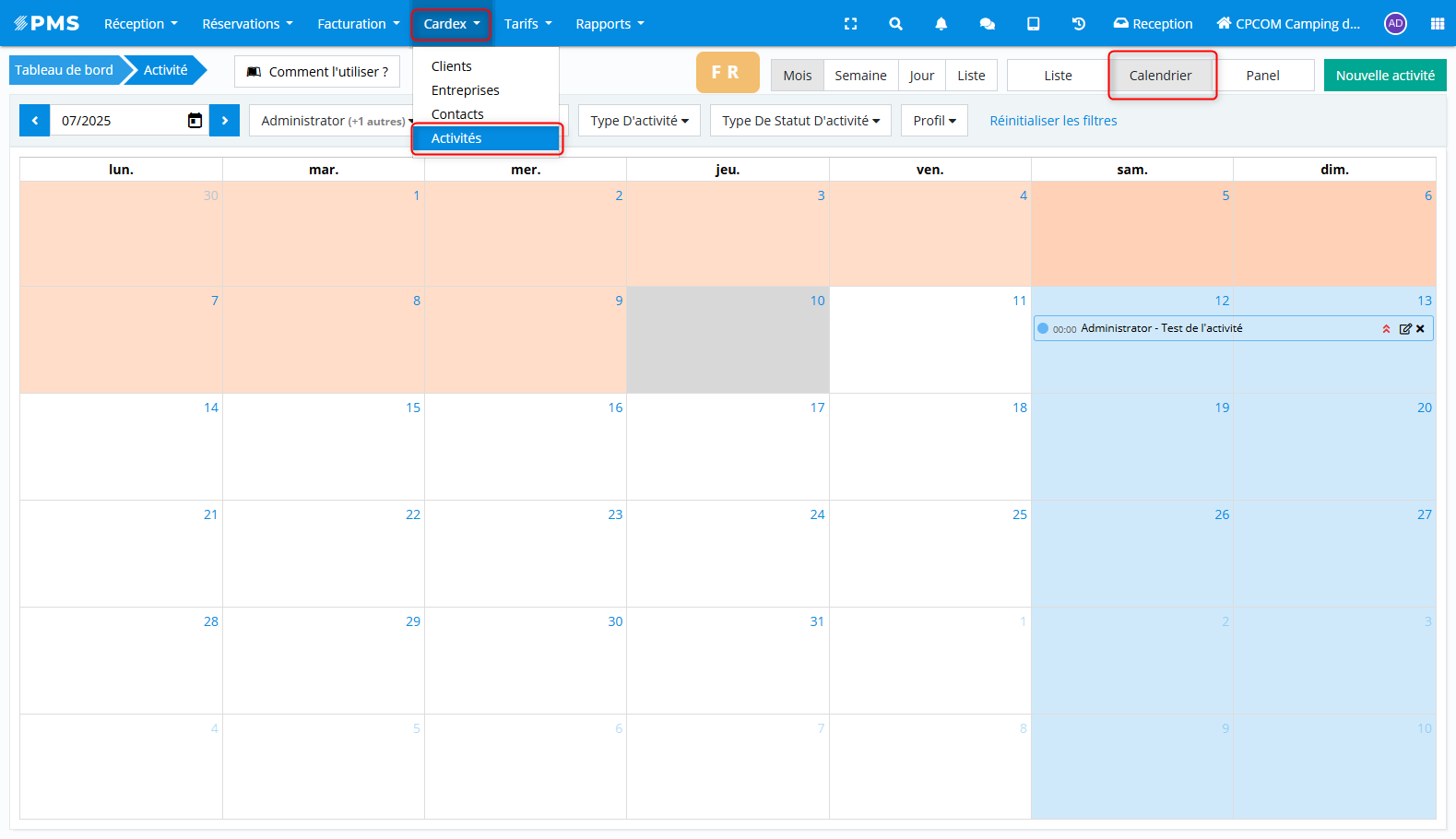Image resolution: width=1456 pixels, height=839 pixels.
Task: Click Réinitialiser les filtres link
Action: click(x=1053, y=121)
